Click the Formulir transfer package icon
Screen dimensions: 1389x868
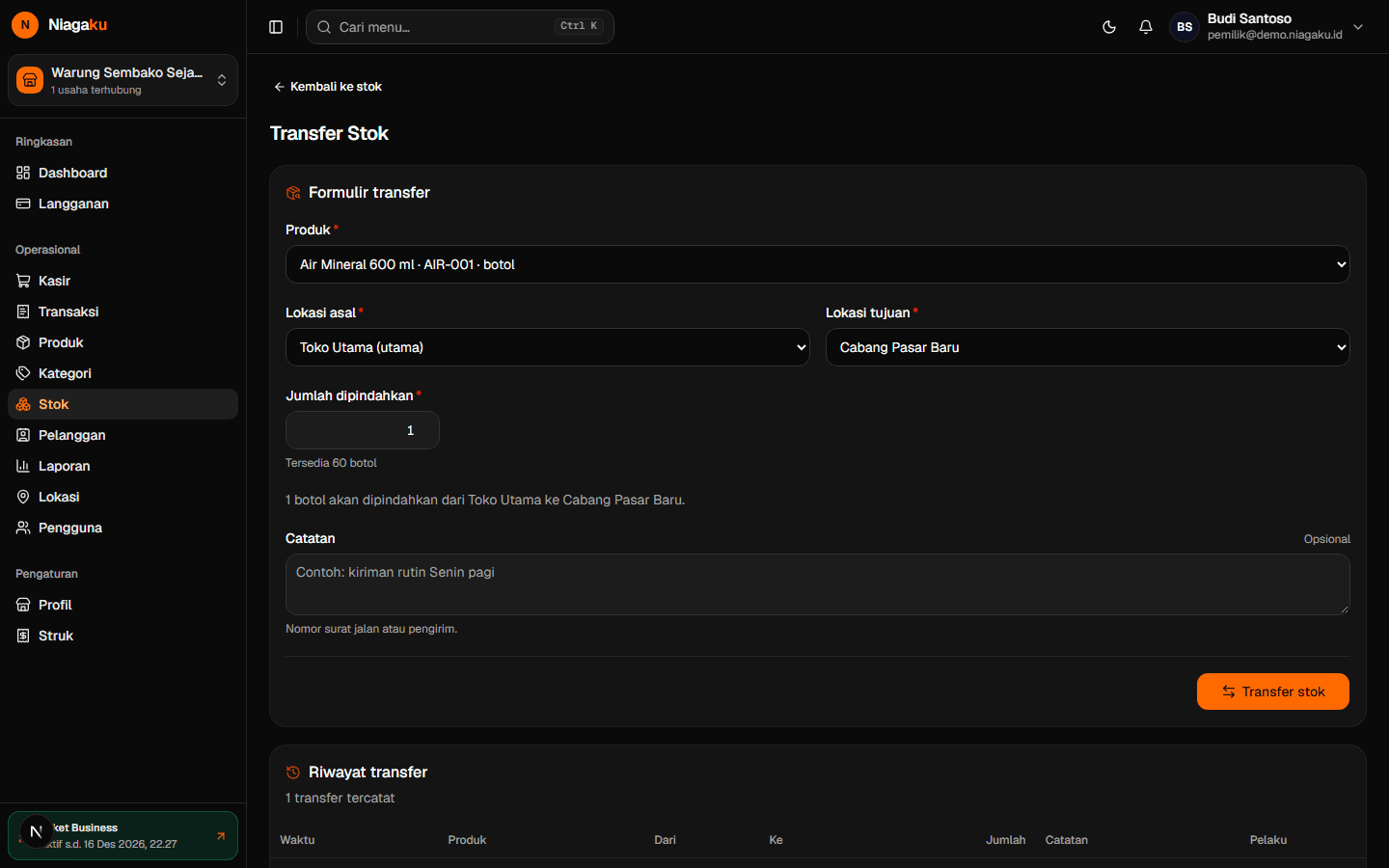[293, 193]
